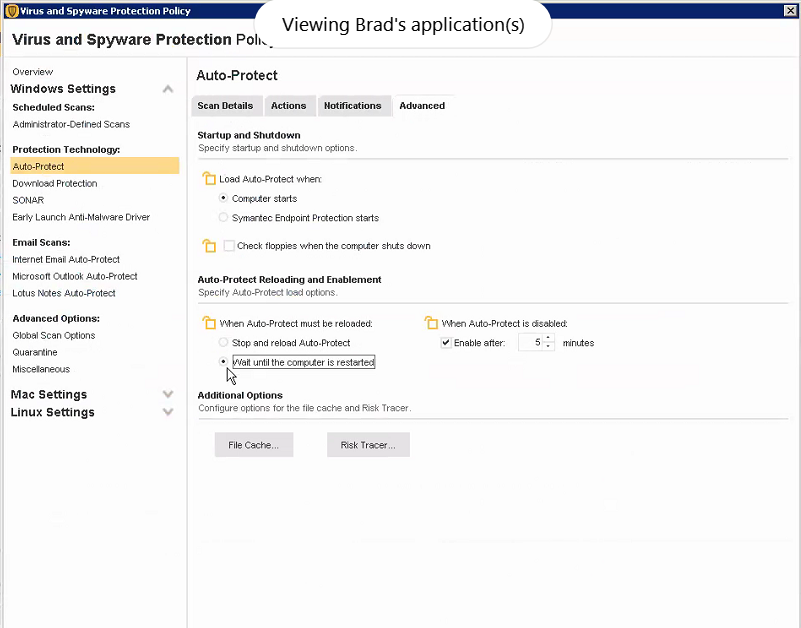Close the Virus and Spyware Protection Policy window
This screenshot has height=628, width=801.
click(x=790, y=10)
